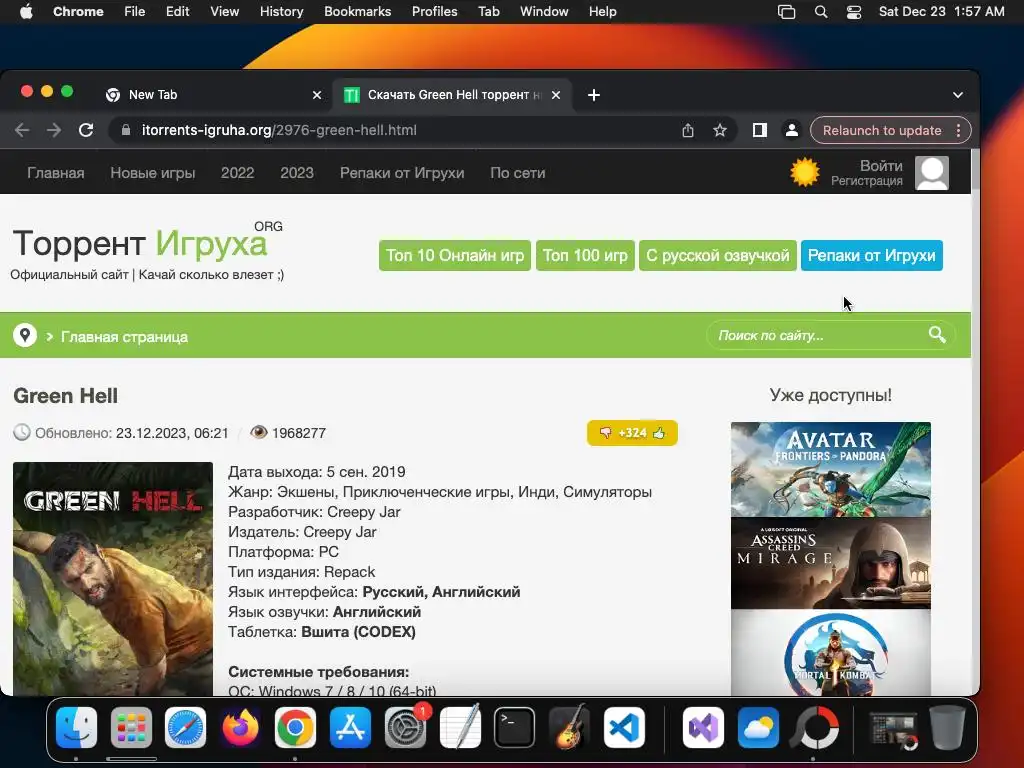Open the 2023 games section

point(296,173)
